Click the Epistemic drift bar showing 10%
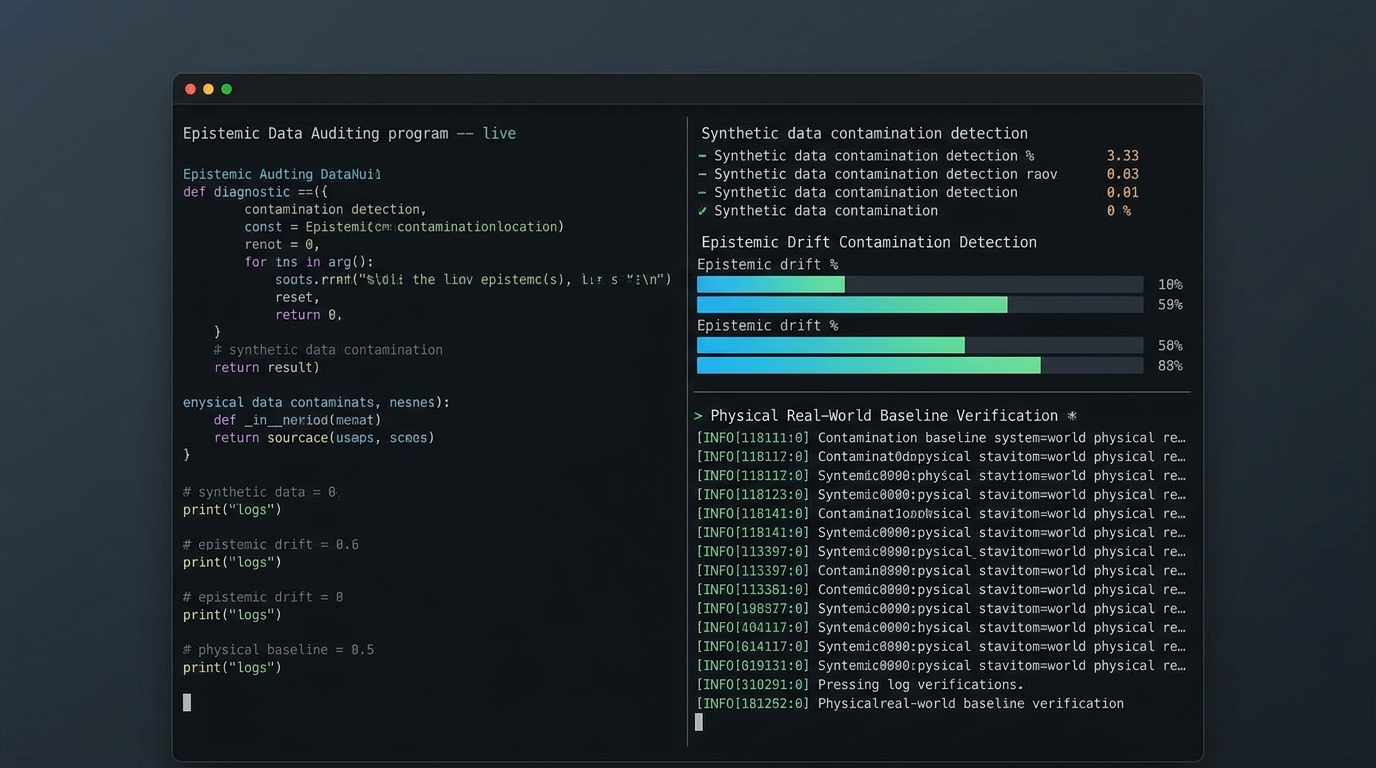1376x768 pixels. (x=920, y=285)
